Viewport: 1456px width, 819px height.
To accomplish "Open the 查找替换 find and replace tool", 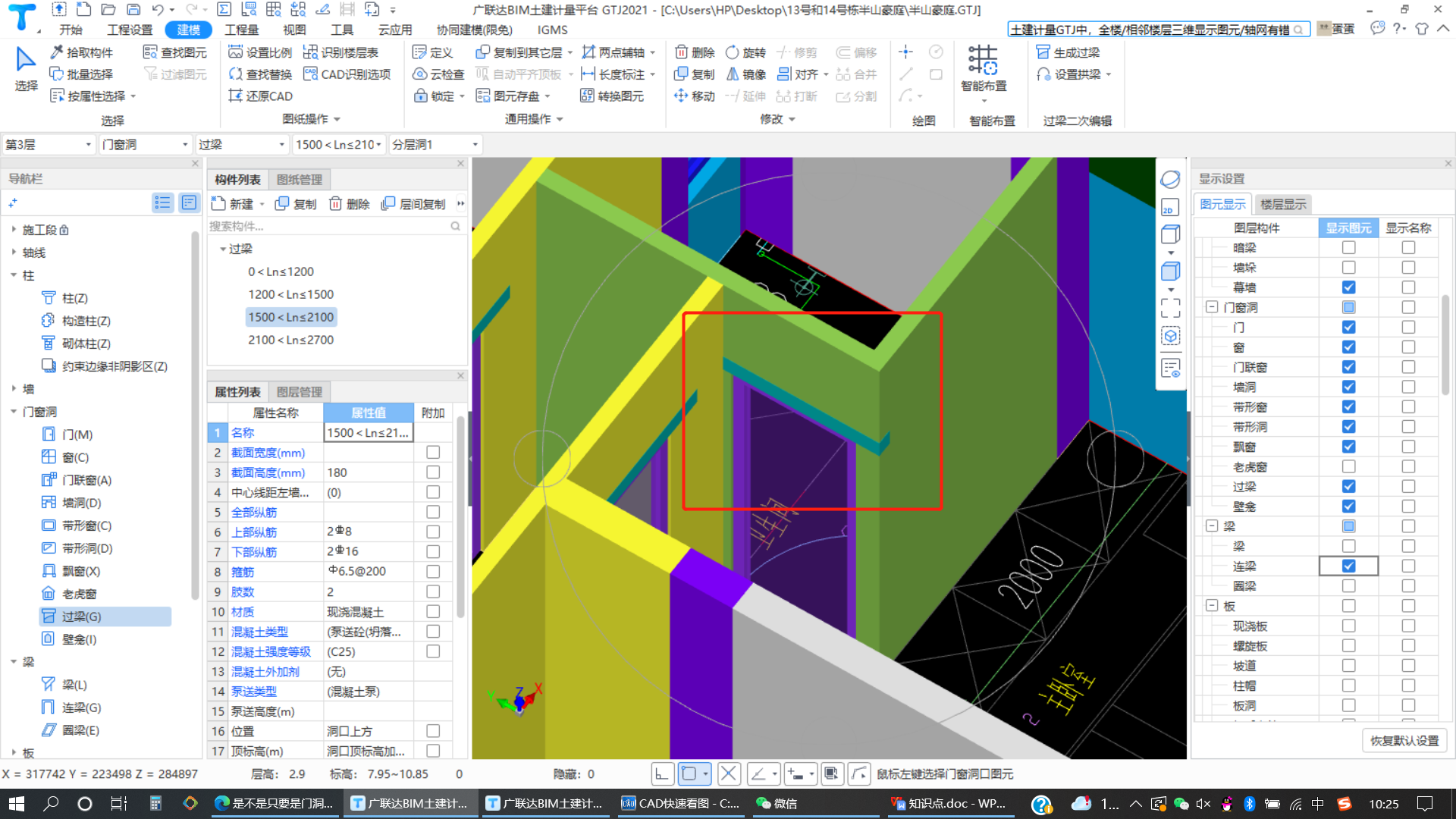I will [260, 74].
